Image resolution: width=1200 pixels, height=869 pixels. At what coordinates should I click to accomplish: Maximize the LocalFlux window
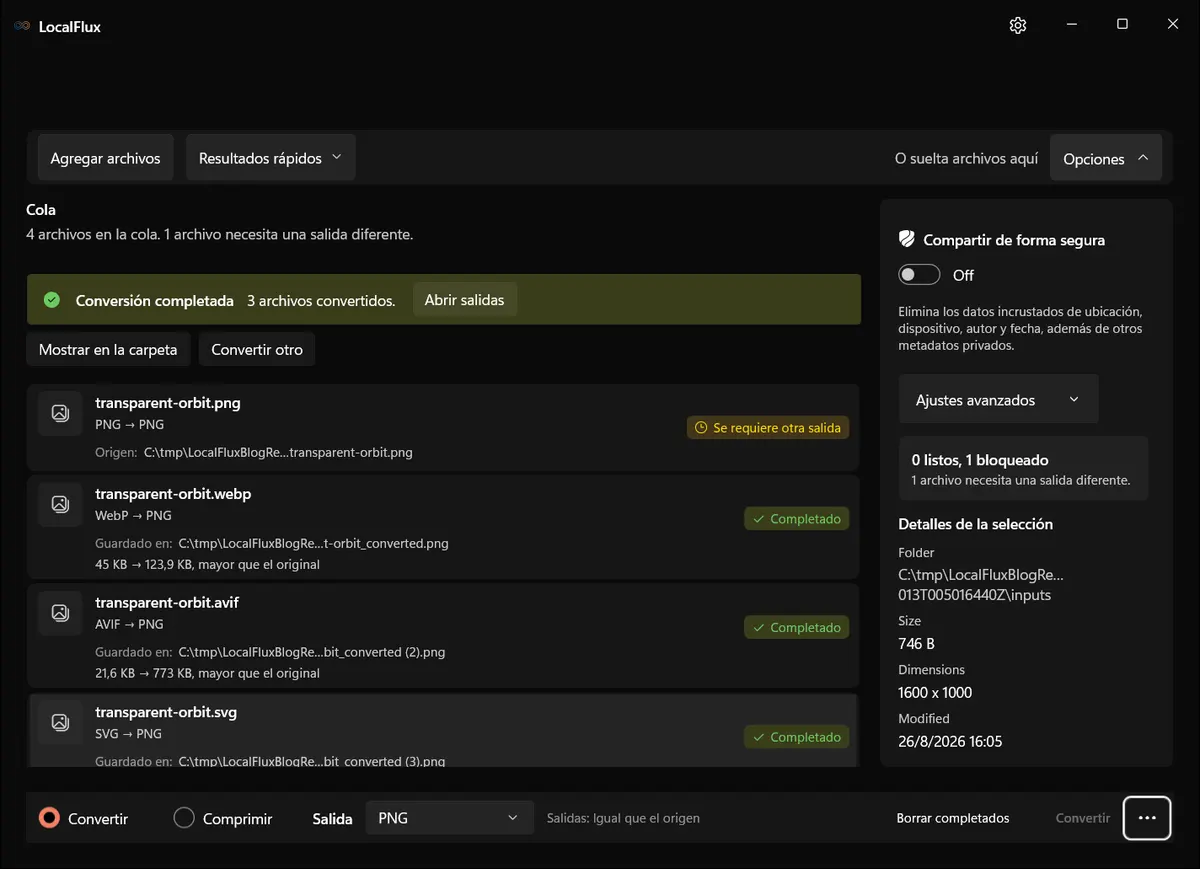[1122, 25]
